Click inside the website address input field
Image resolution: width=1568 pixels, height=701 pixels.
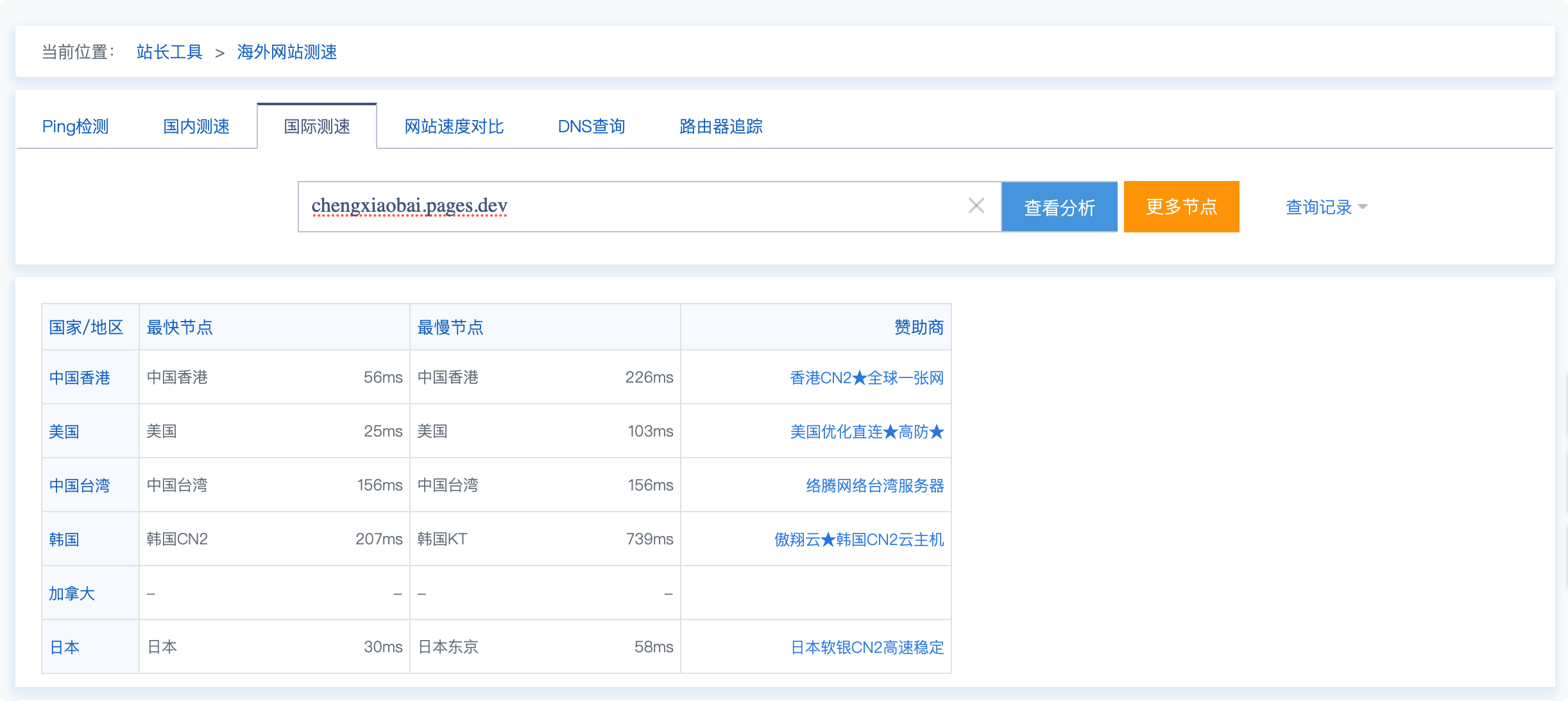(642, 206)
